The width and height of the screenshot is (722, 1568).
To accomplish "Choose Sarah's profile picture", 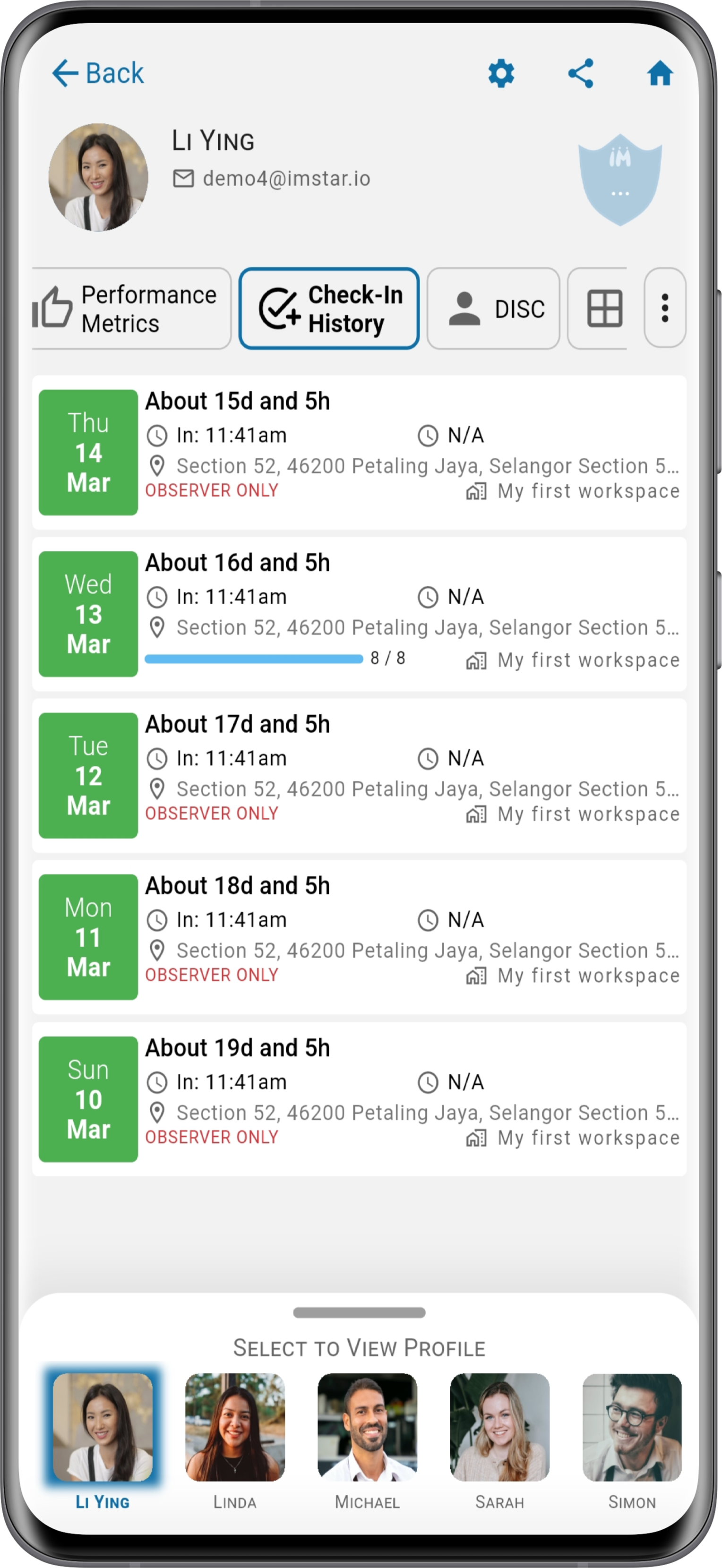I will pyautogui.click(x=499, y=1427).
